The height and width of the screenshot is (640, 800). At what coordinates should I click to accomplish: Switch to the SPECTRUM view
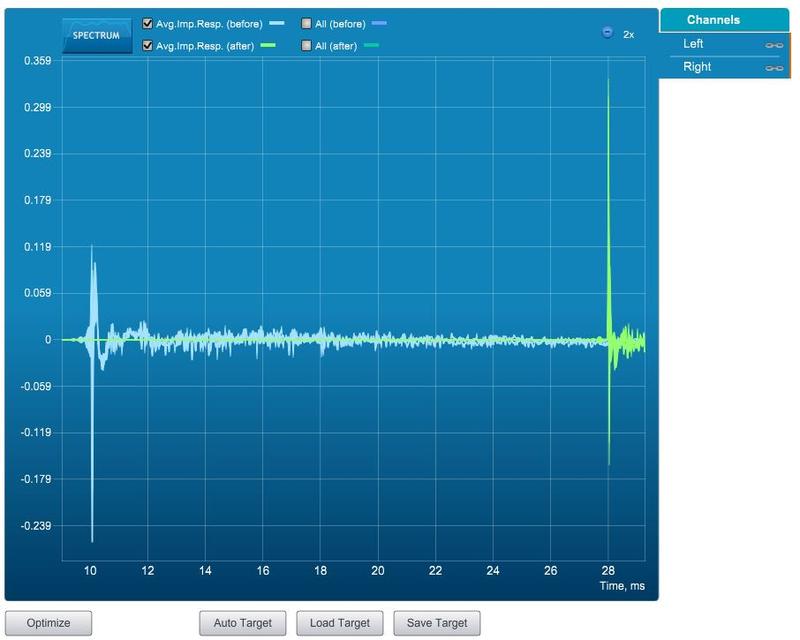tap(97, 36)
